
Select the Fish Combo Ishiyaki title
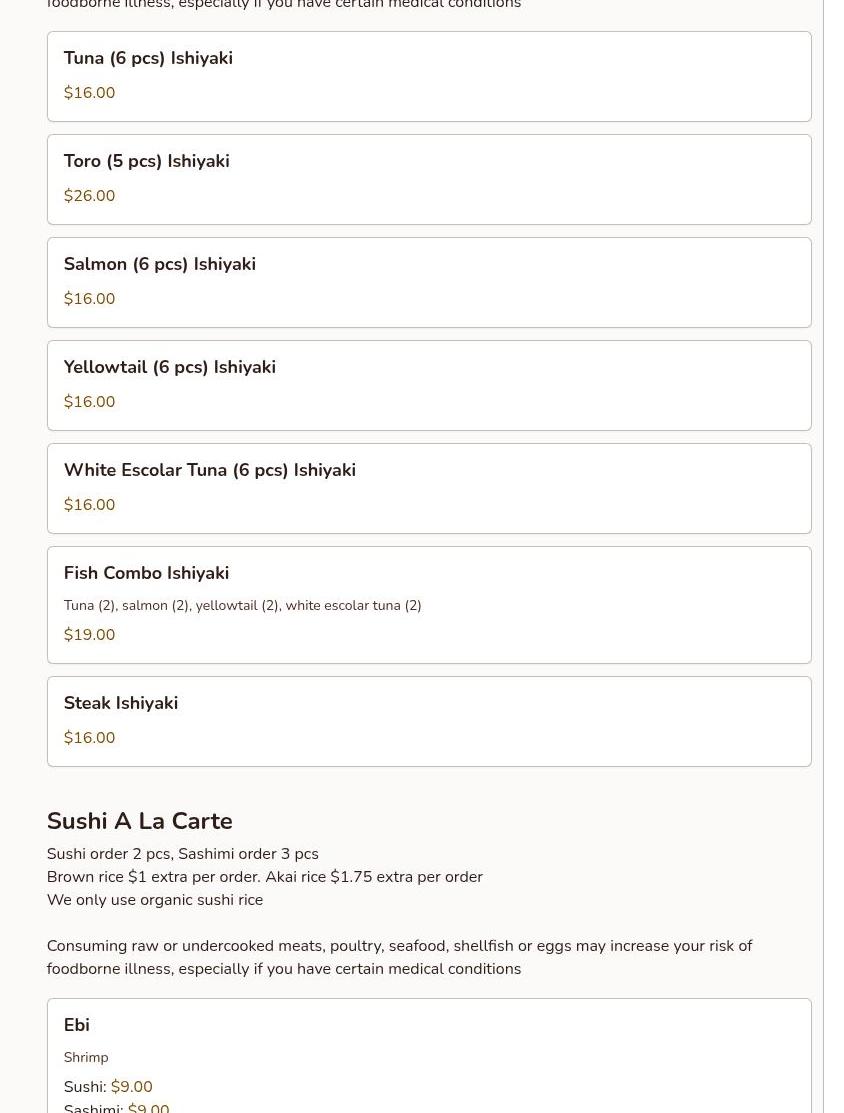[x=146, y=574]
